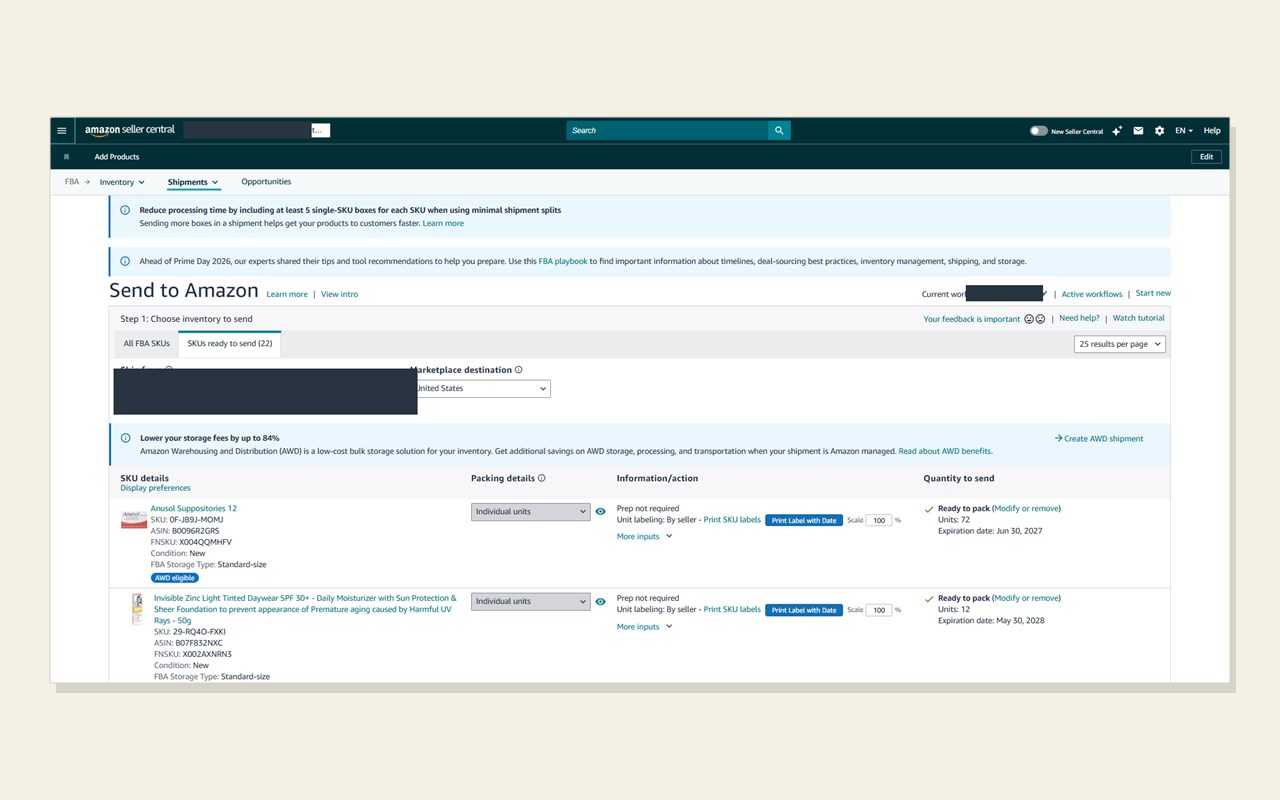Click Modify or remove for Anusol
The height and width of the screenshot is (800, 1280).
[x=1026, y=509]
